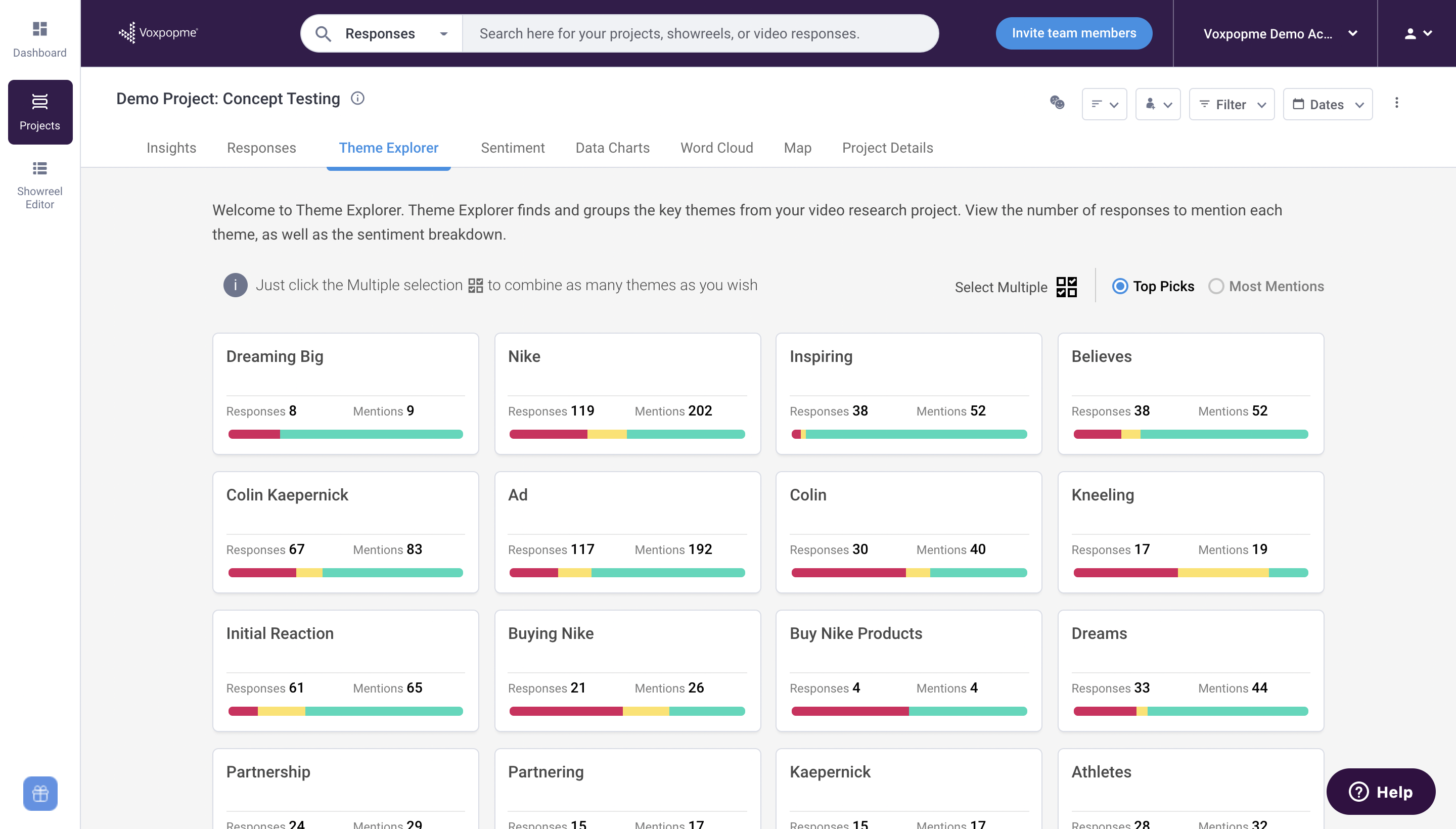This screenshot has width=1456, height=829.
Task: Click the search magnifier icon
Action: tap(323, 33)
